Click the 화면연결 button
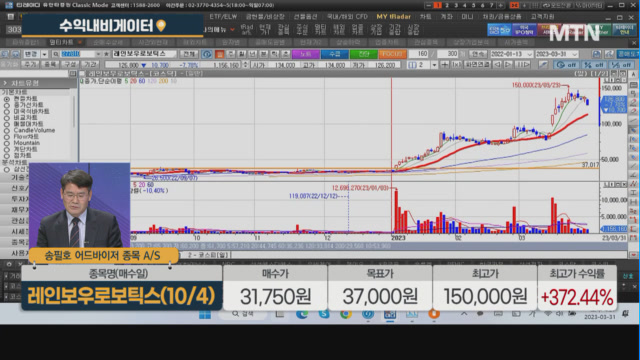The image size is (640, 360). click(478, 64)
